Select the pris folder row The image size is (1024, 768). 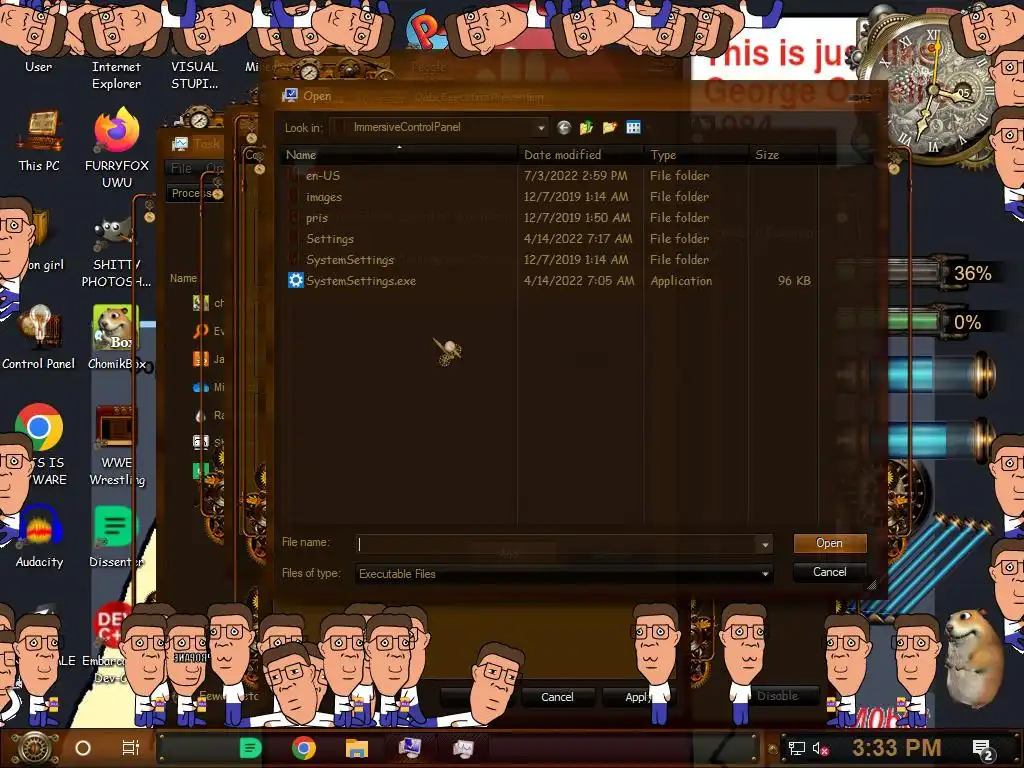coord(316,217)
